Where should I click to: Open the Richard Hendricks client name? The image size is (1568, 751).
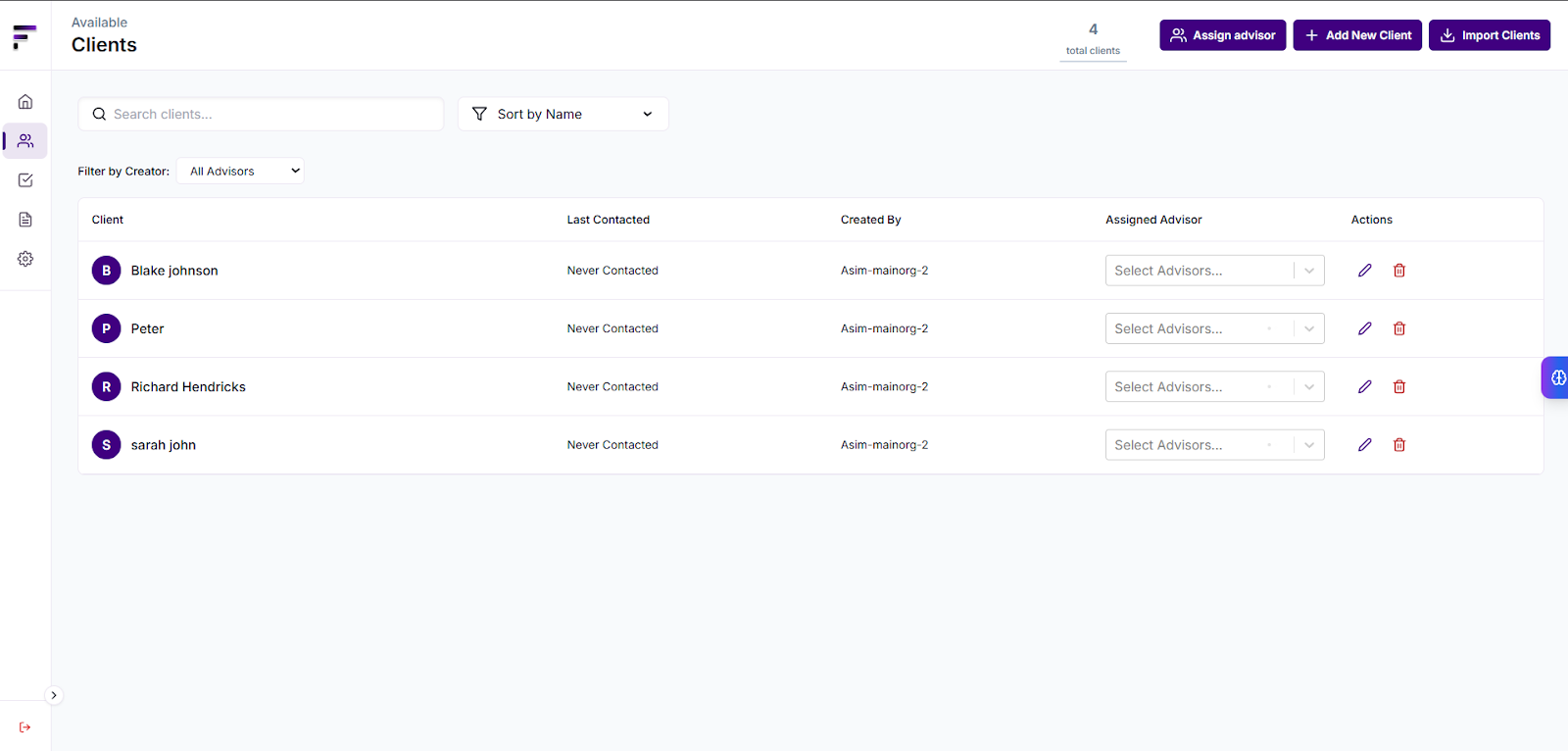188,386
